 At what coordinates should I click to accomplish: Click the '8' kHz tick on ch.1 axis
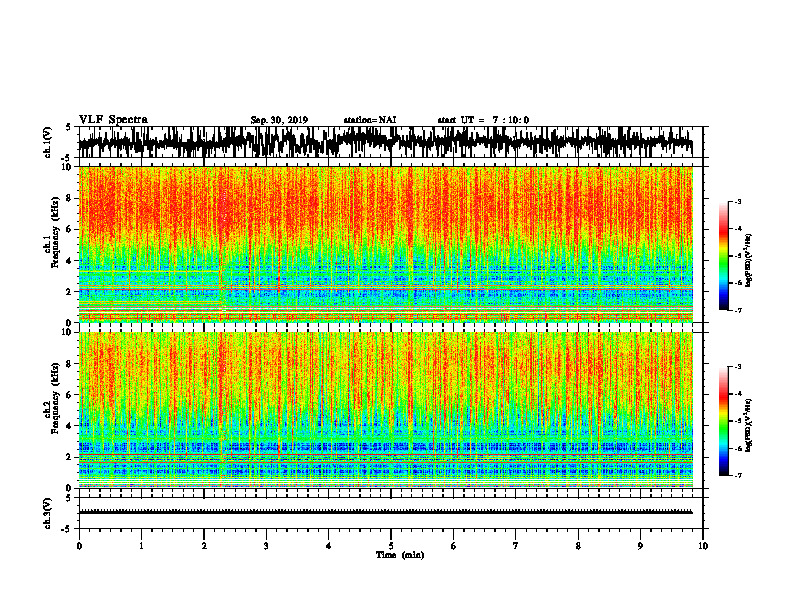click(70, 198)
